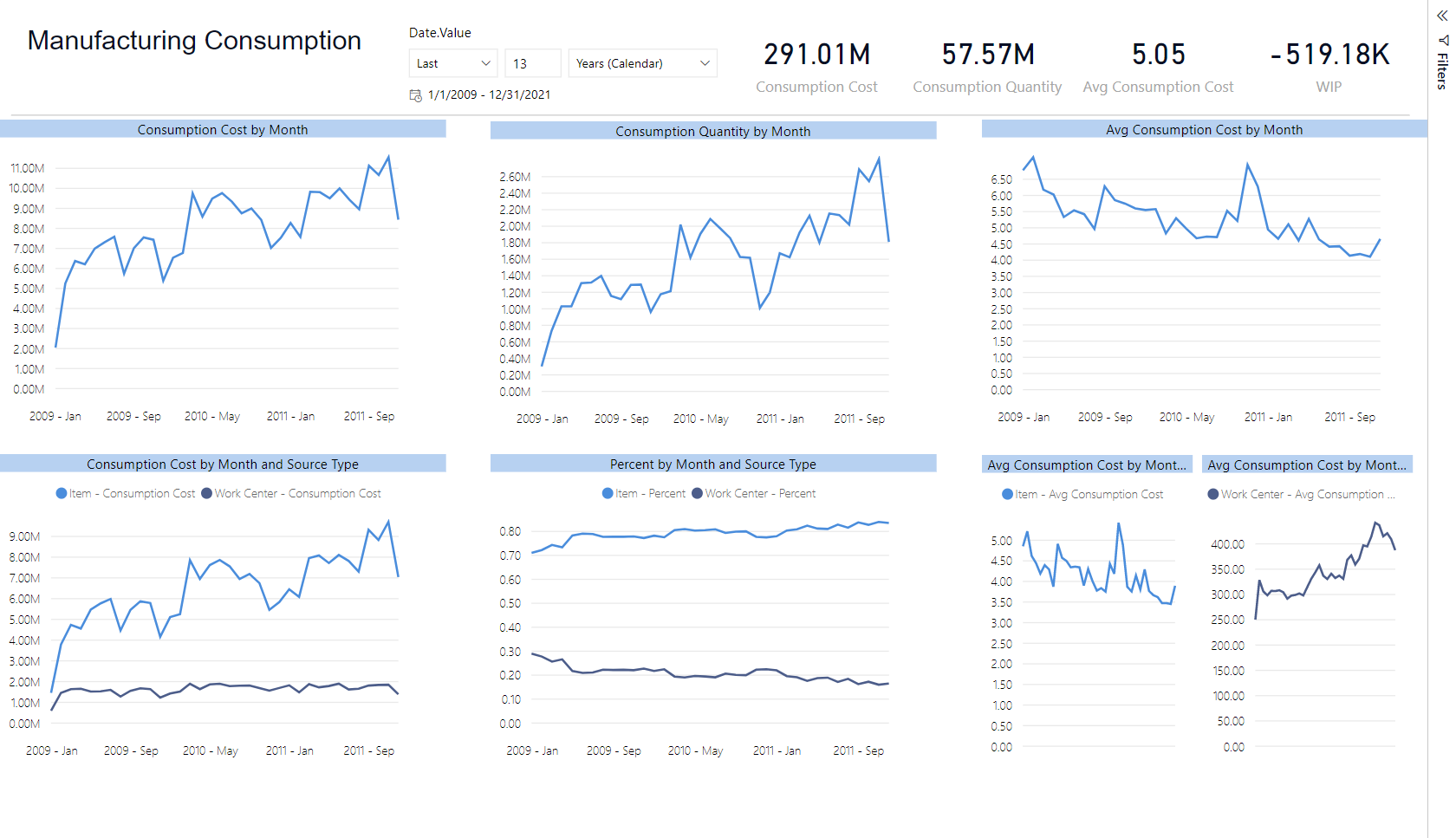Click the 57.57M Consumption Quantity card

point(987,67)
